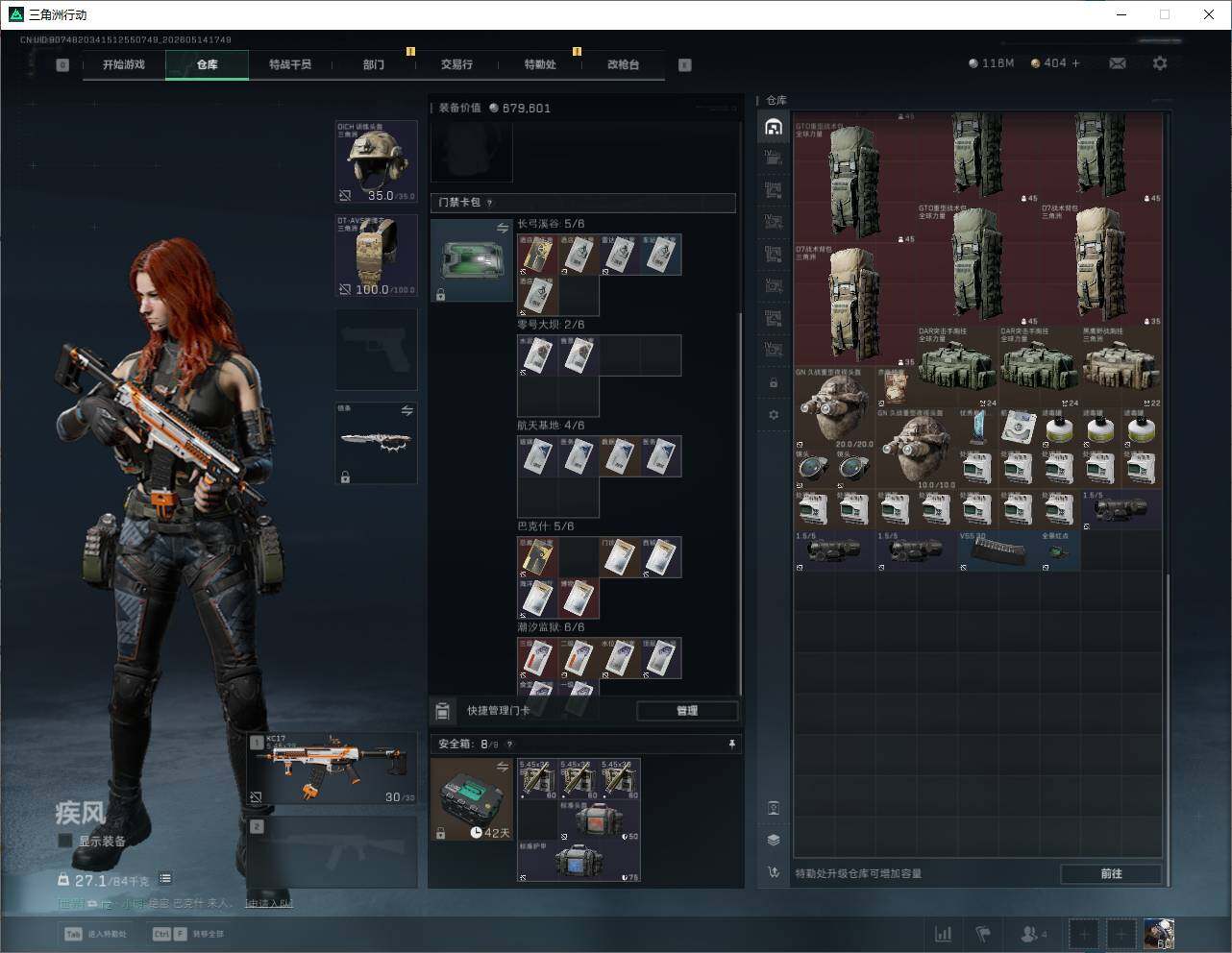Select the 黑鹰野战胸挂 chest rig
Screen dimensions: 1232x953
click(1121, 366)
